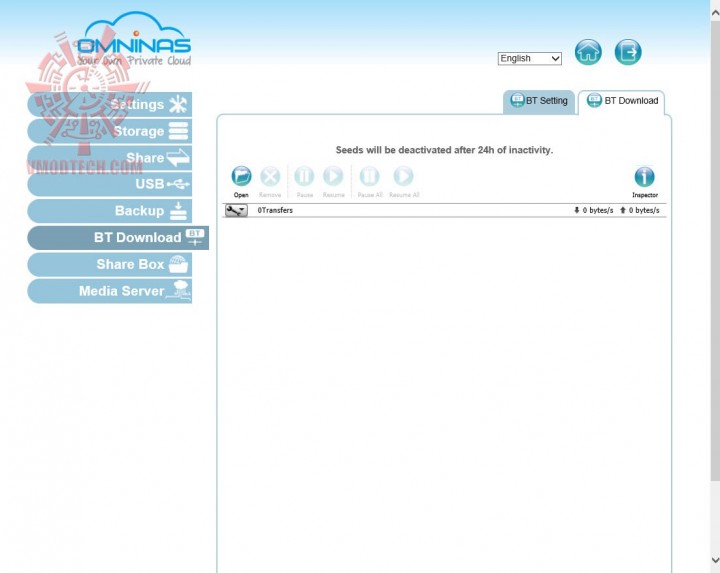Open the Share sidebar menu
The width and height of the screenshot is (720, 573).
tap(110, 158)
